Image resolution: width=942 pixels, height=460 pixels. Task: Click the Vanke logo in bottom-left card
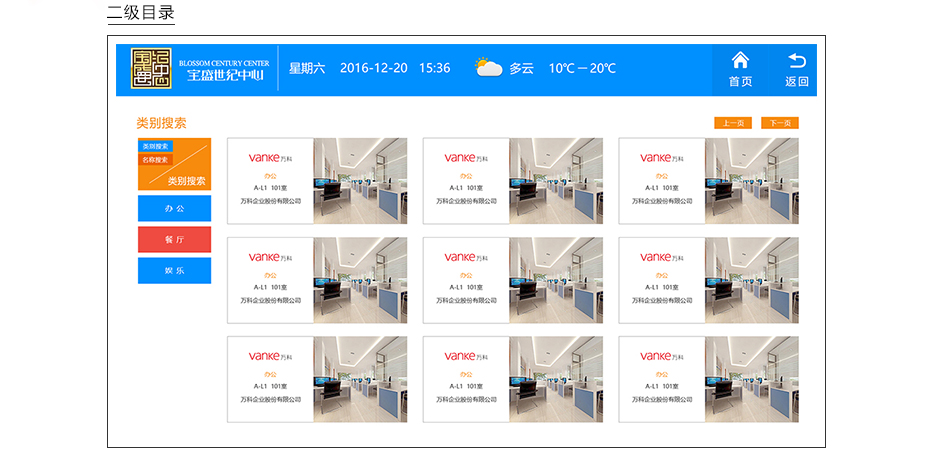pos(269,356)
